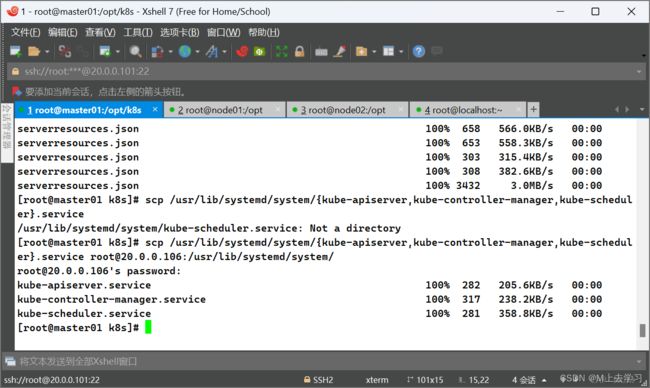This screenshot has width=650, height=388.
Task: Click the kube-scheduler.service transfer line
Action: click(309, 313)
